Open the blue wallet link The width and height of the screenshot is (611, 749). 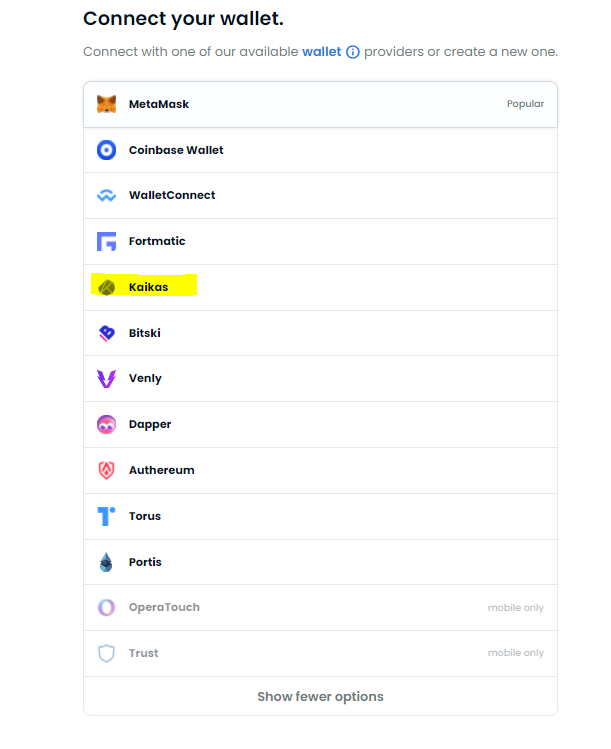pyautogui.click(x=321, y=51)
